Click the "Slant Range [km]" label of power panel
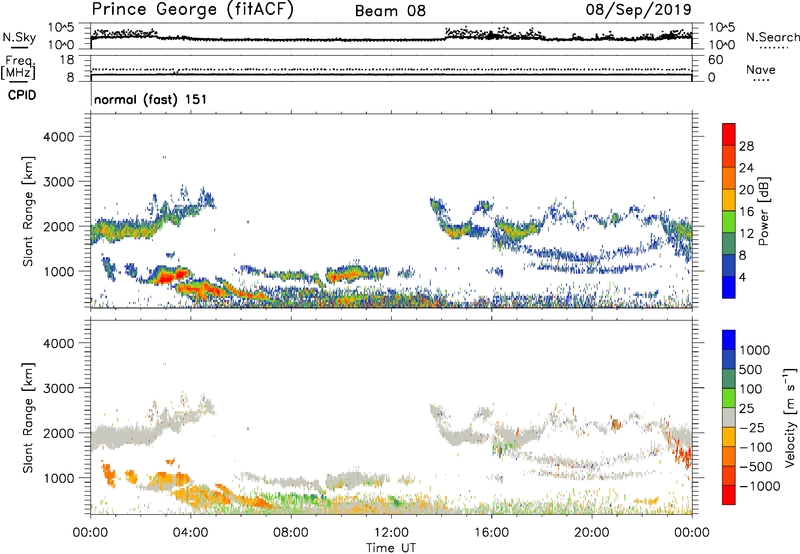Viewport: 800px width, 554px height. (x=28, y=211)
